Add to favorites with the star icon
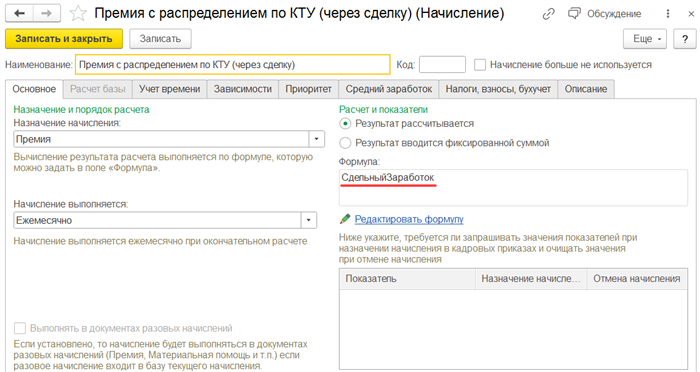Image resolution: width=700 pixels, height=372 pixels. tap(78, 14)
